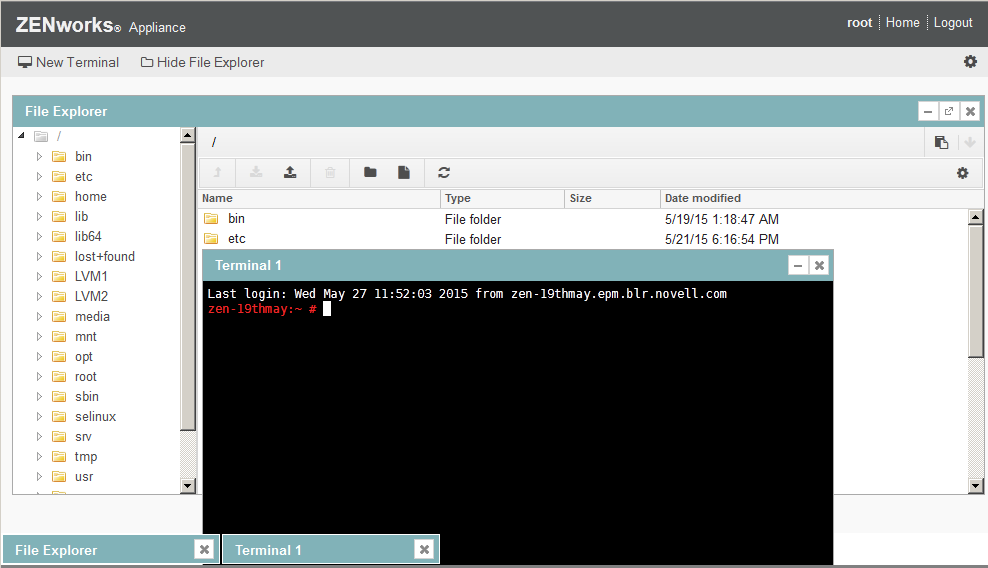Select LVM2 folder in tree
This screenshot has height=568, width=988.
click(91, 296)
